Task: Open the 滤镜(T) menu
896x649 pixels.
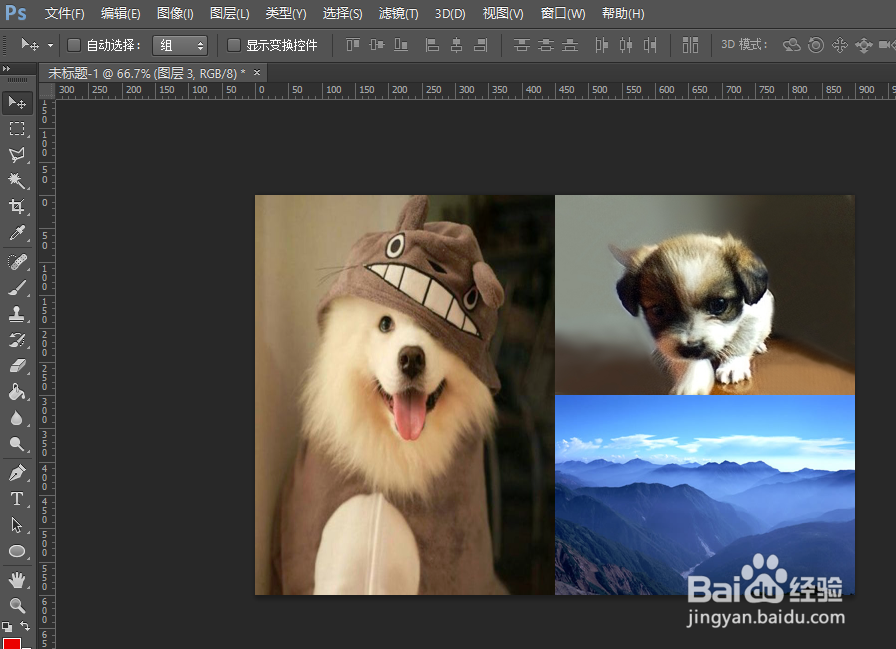Action: 399,14
